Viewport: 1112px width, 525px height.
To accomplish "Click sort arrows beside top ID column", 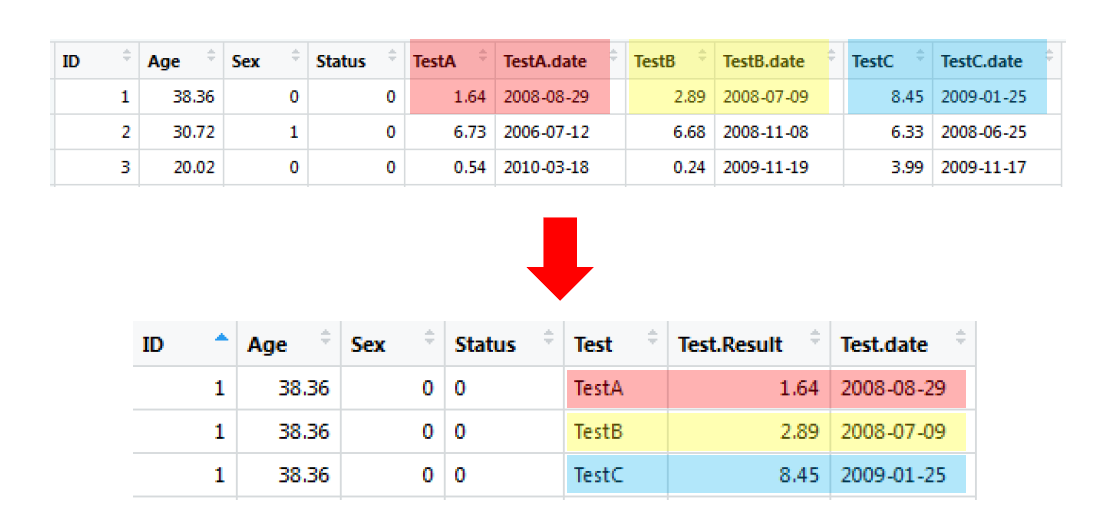I will [x=126, y=58].
